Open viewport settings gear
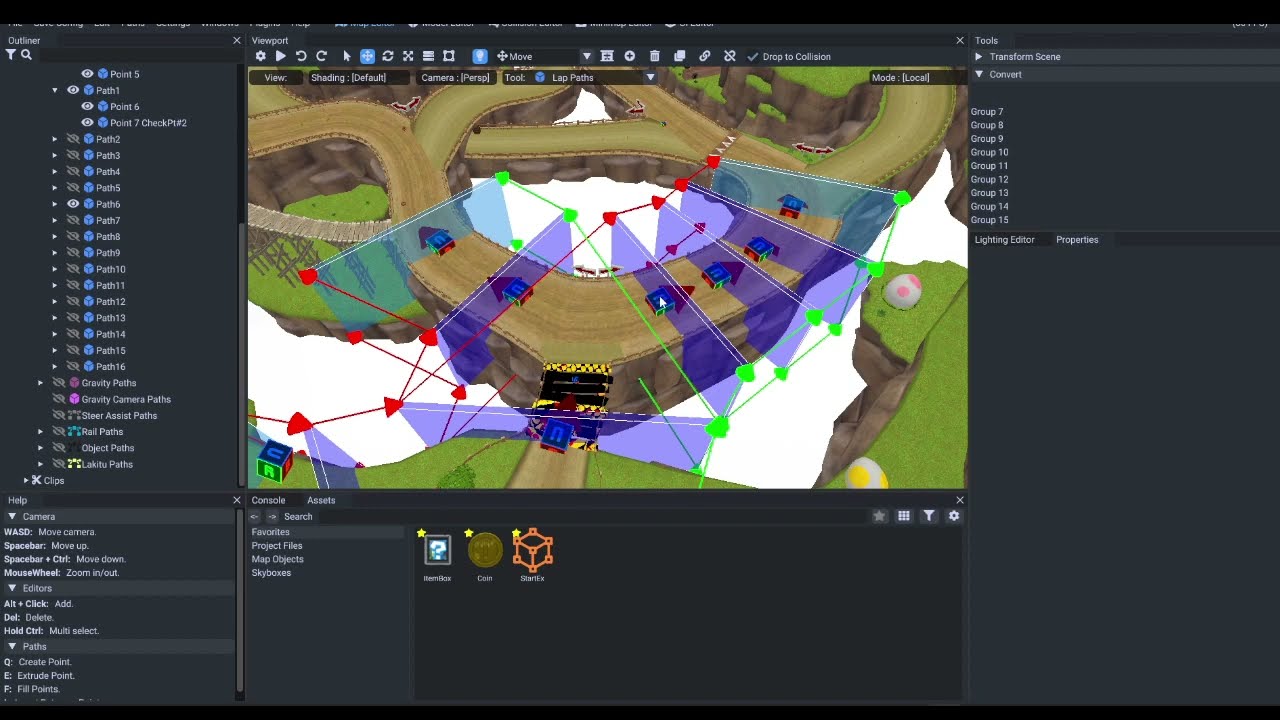 [261, 57]
